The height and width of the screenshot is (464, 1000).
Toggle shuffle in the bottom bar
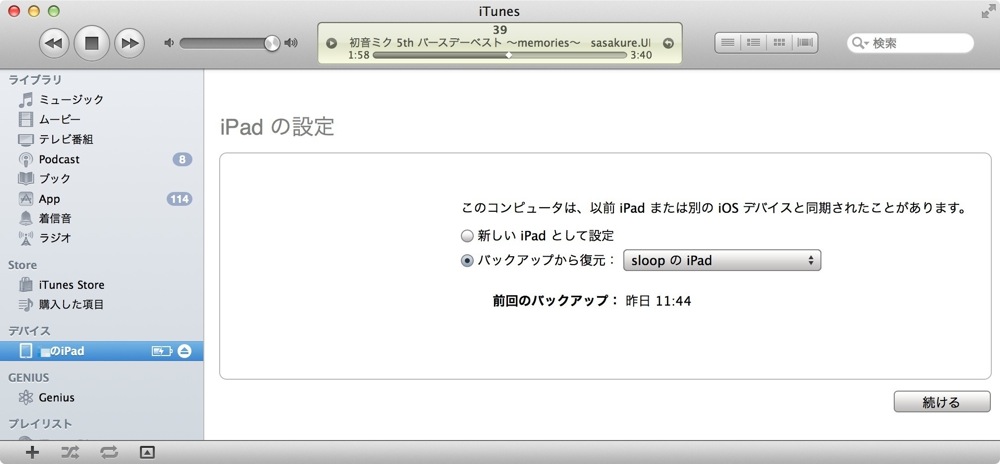(70, 453)
